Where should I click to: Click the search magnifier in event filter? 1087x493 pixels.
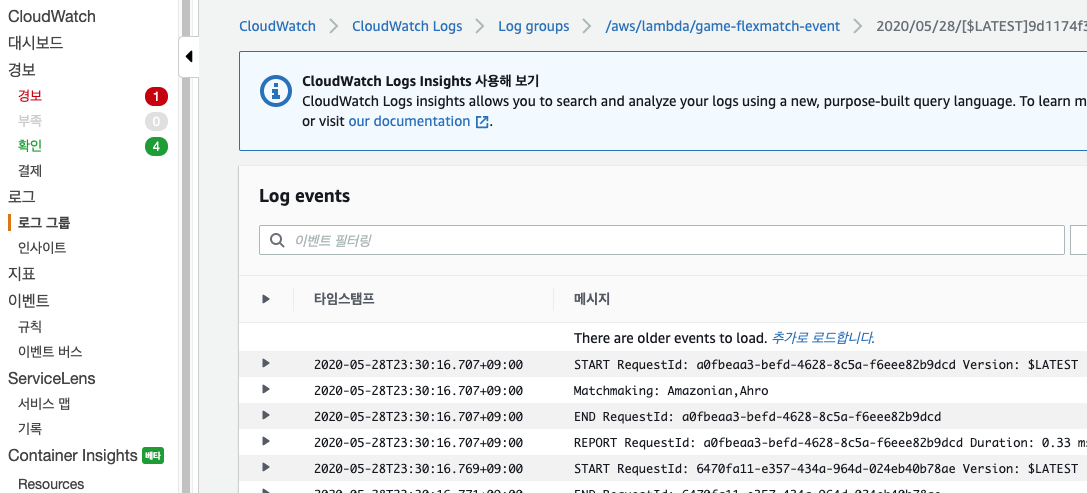tap(277, 241)
